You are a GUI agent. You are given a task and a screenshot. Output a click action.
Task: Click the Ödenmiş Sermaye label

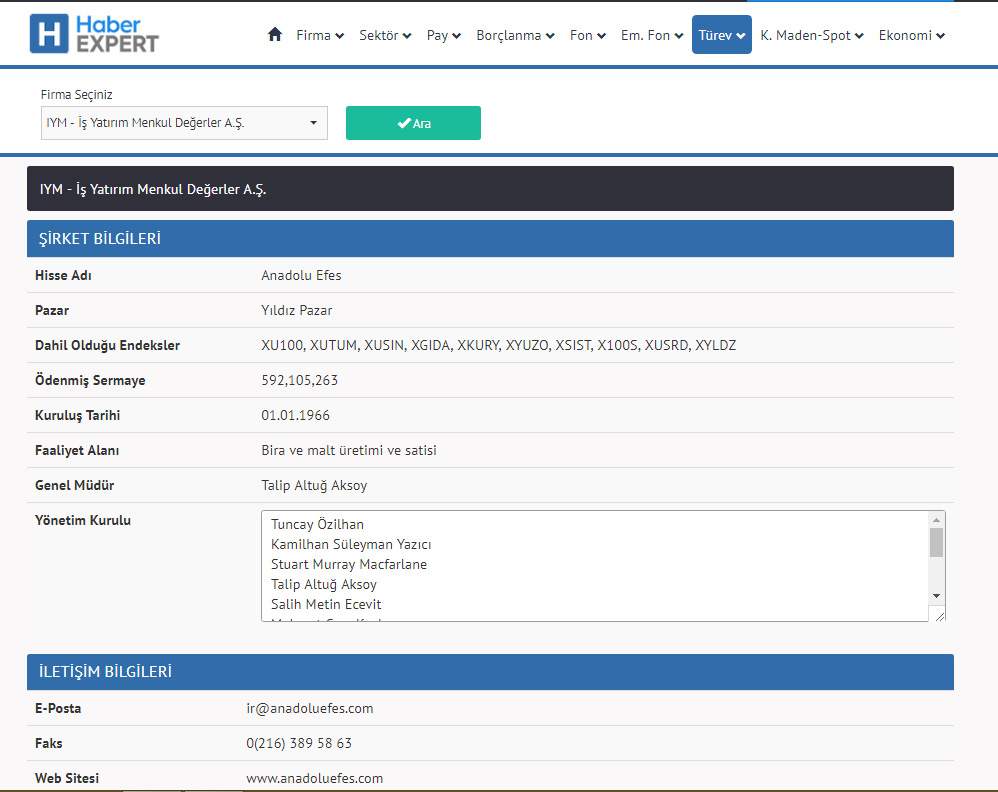[x=90, y=380]
